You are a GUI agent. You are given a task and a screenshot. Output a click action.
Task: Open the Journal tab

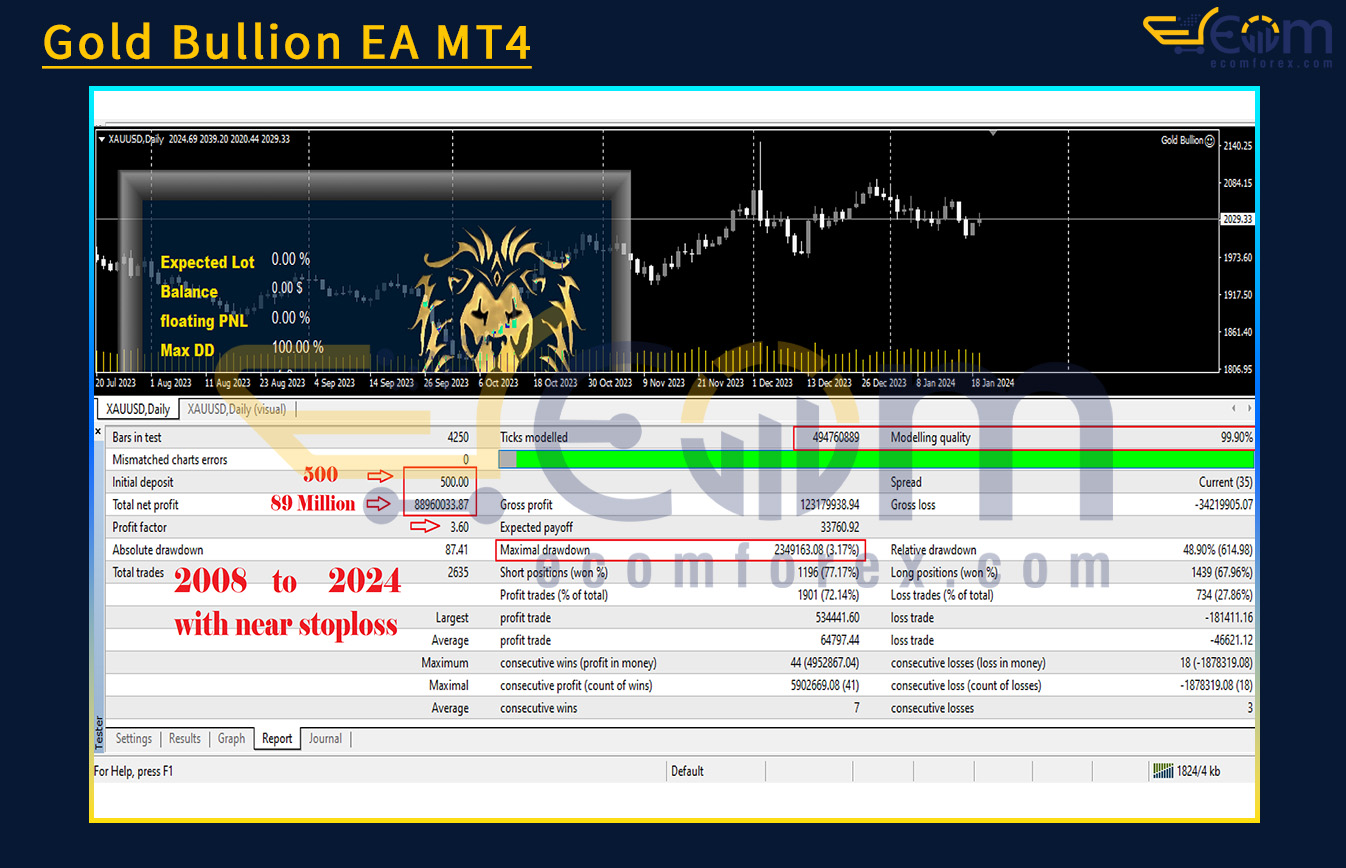coord(325,739)
